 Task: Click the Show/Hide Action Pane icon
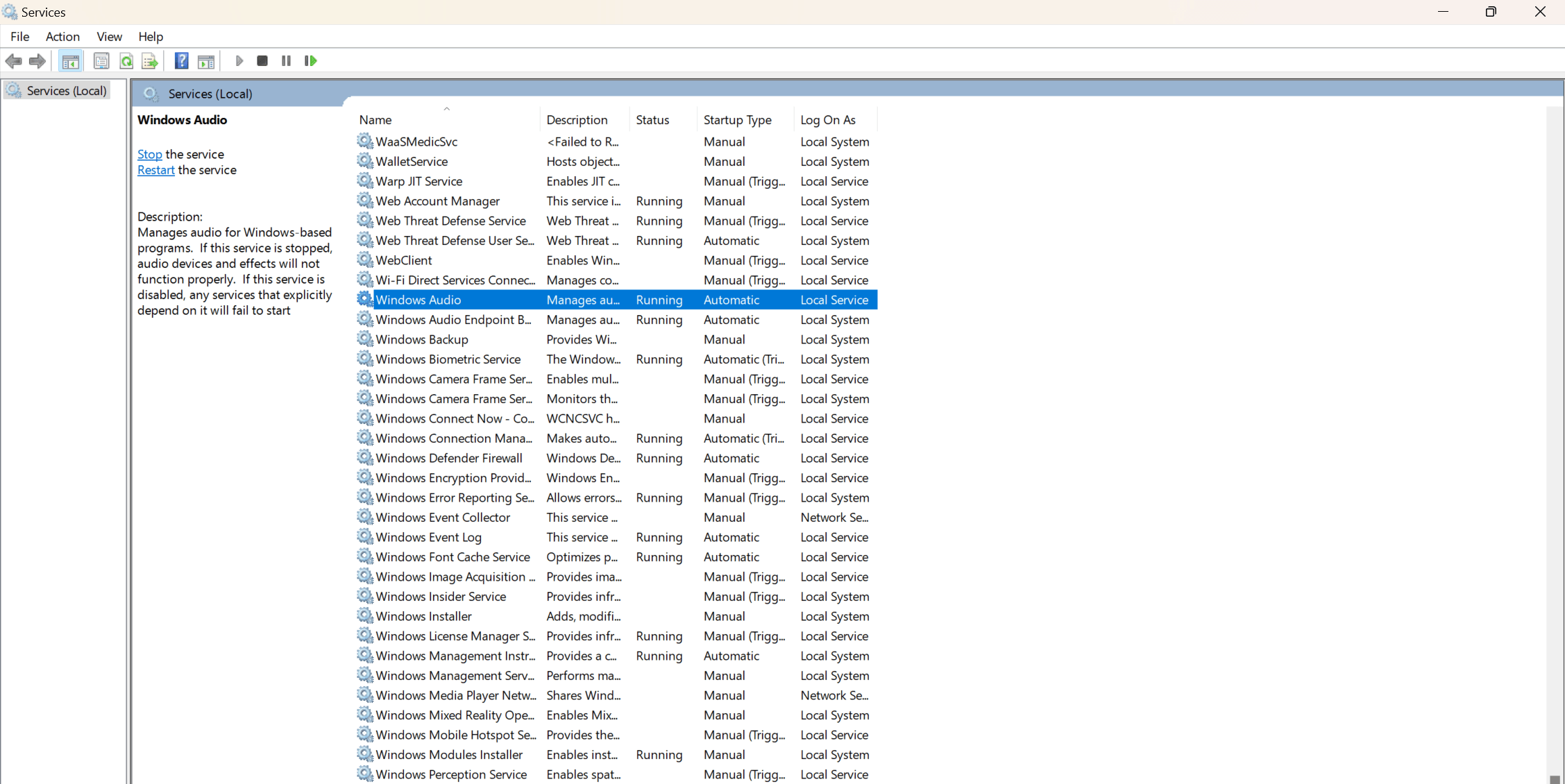(206, 61)
